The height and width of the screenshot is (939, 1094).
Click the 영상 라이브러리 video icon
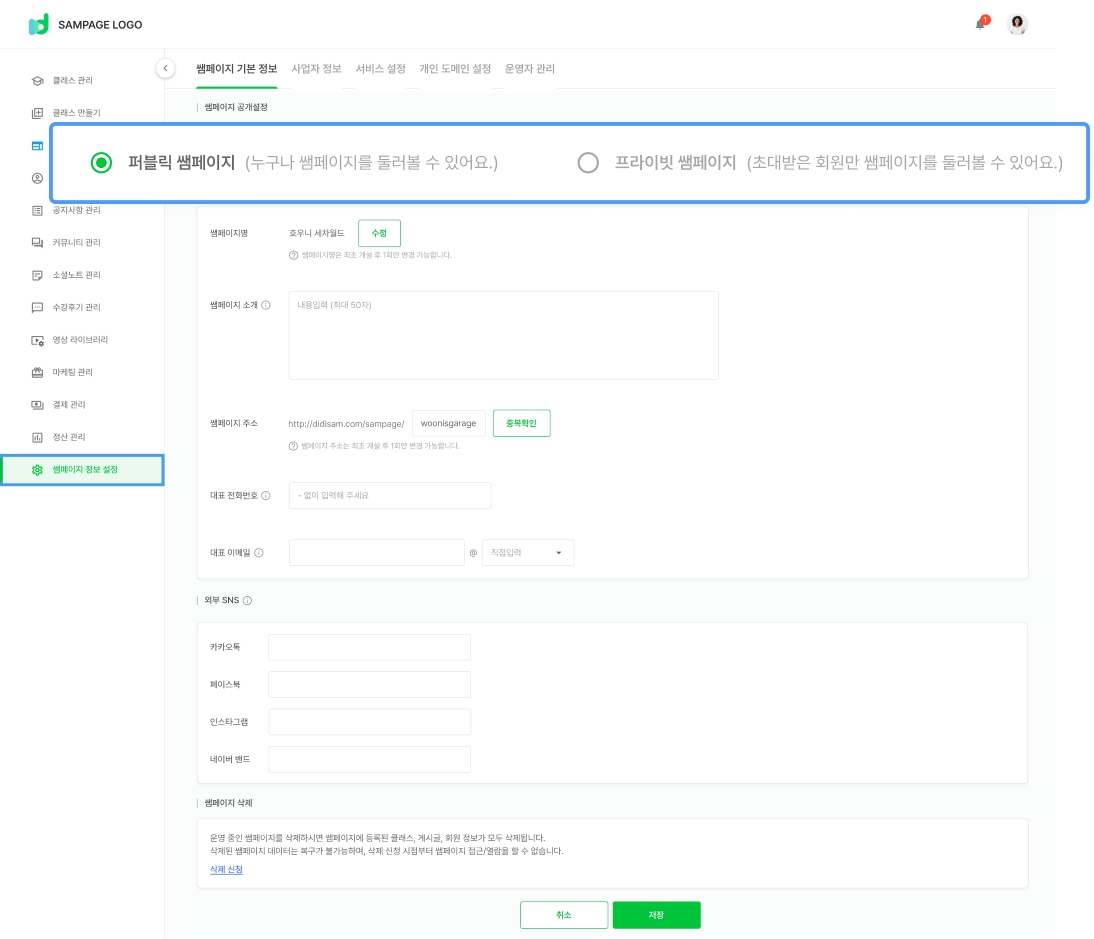(37, 340)
